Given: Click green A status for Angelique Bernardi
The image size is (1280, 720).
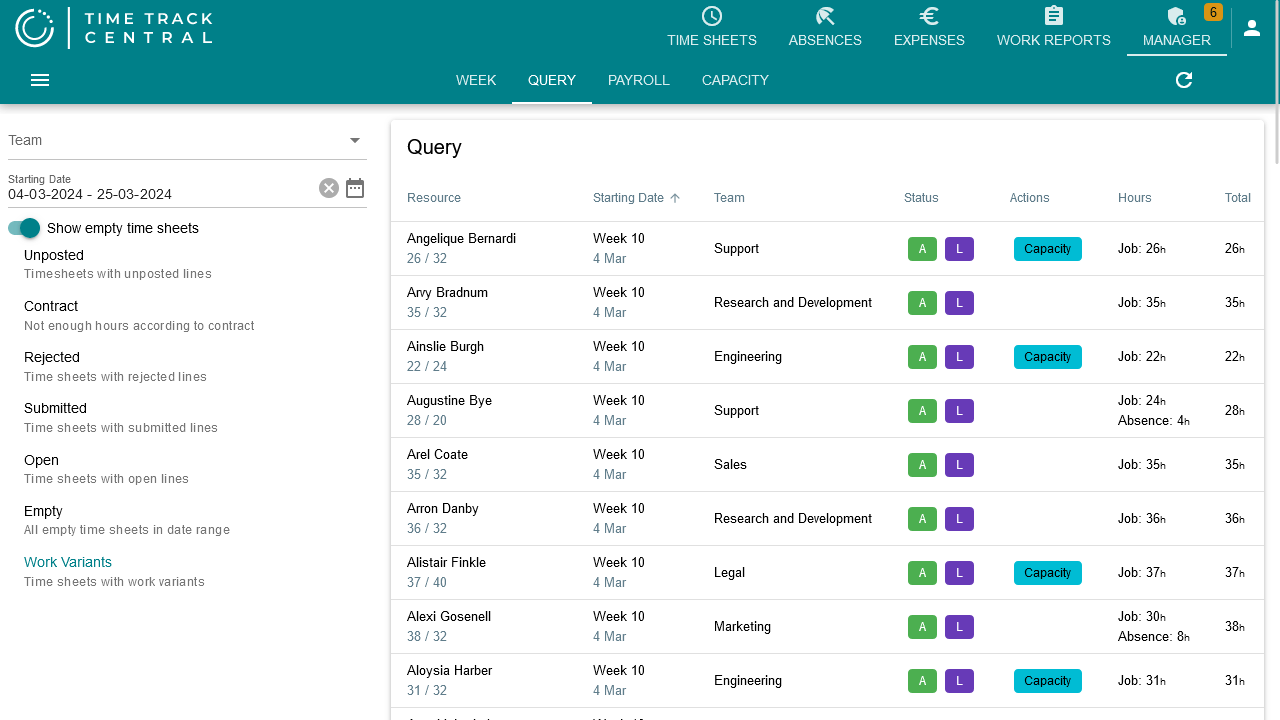Looking at the screenshot, I should [922, 249].
